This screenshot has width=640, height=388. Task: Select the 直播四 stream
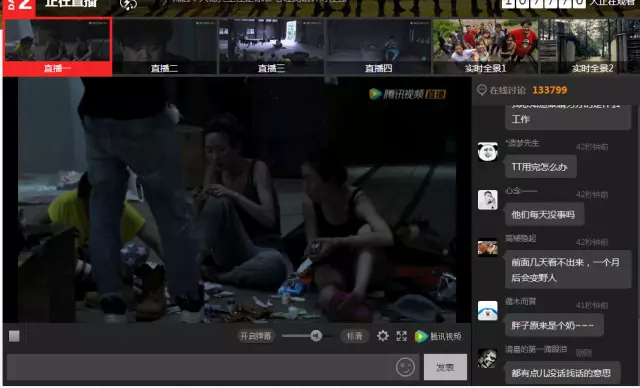coord(378,47)
